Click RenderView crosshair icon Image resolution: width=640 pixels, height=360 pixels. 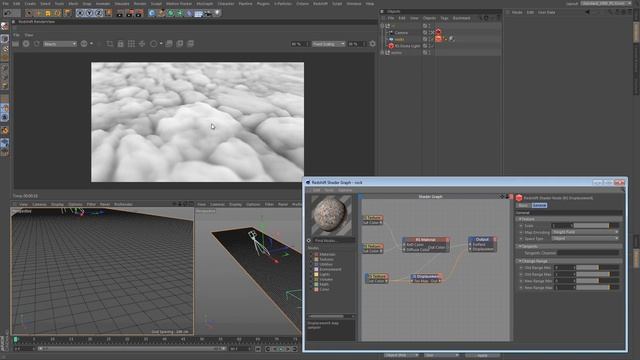(x=142, y=44)
